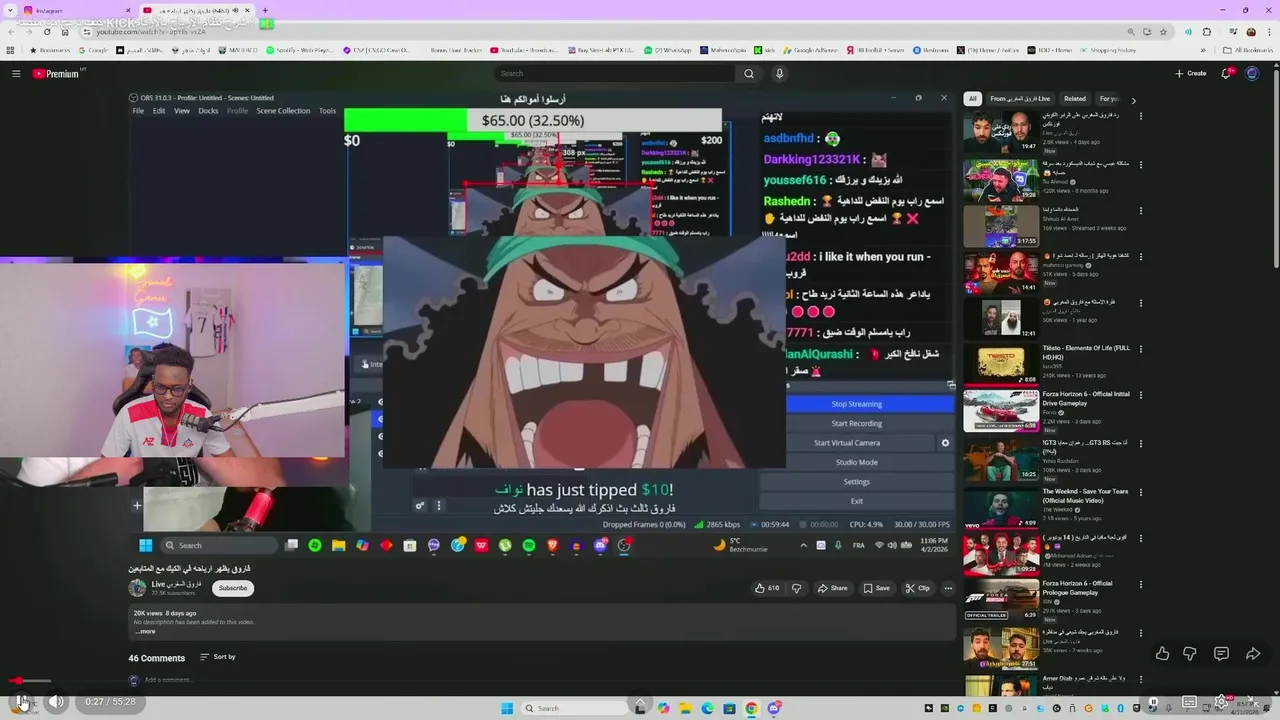Seek on outer player red progress bar
Image resolution: width=1280 pixels, height=720 pixels.
click(30, 681)
